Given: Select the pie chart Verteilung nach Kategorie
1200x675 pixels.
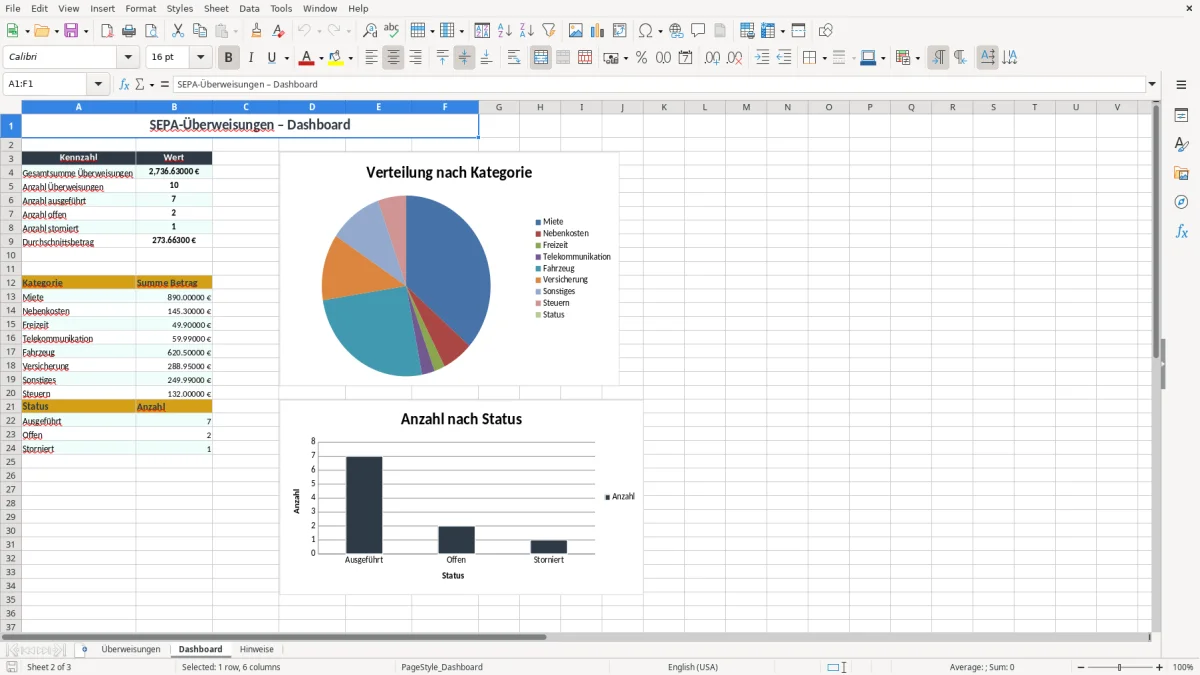Looking at the screenshot, I should (449, 268).
